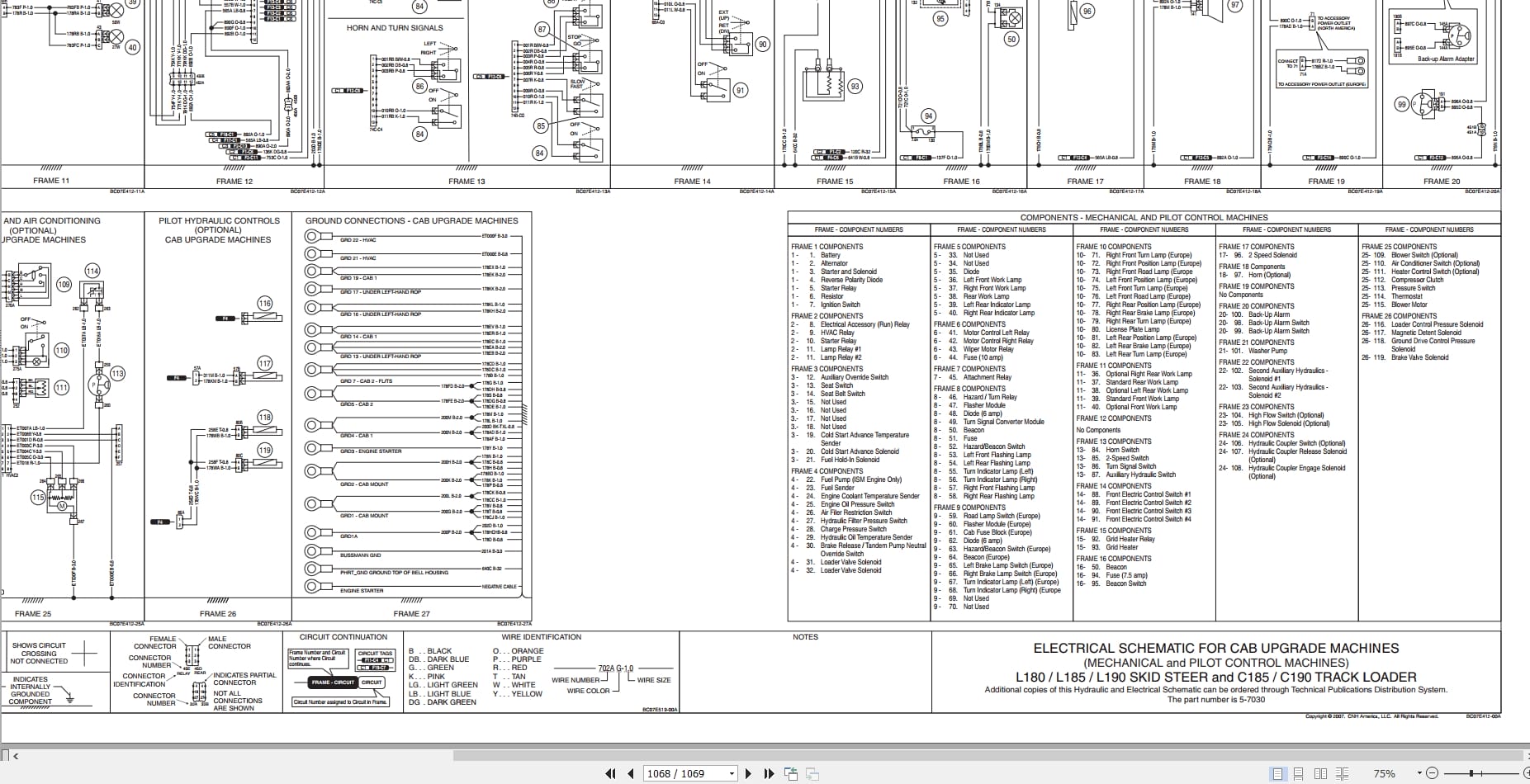This screenshot has width=1530, height=784.
Task: Click the next view button
Action: pos(812,773)
